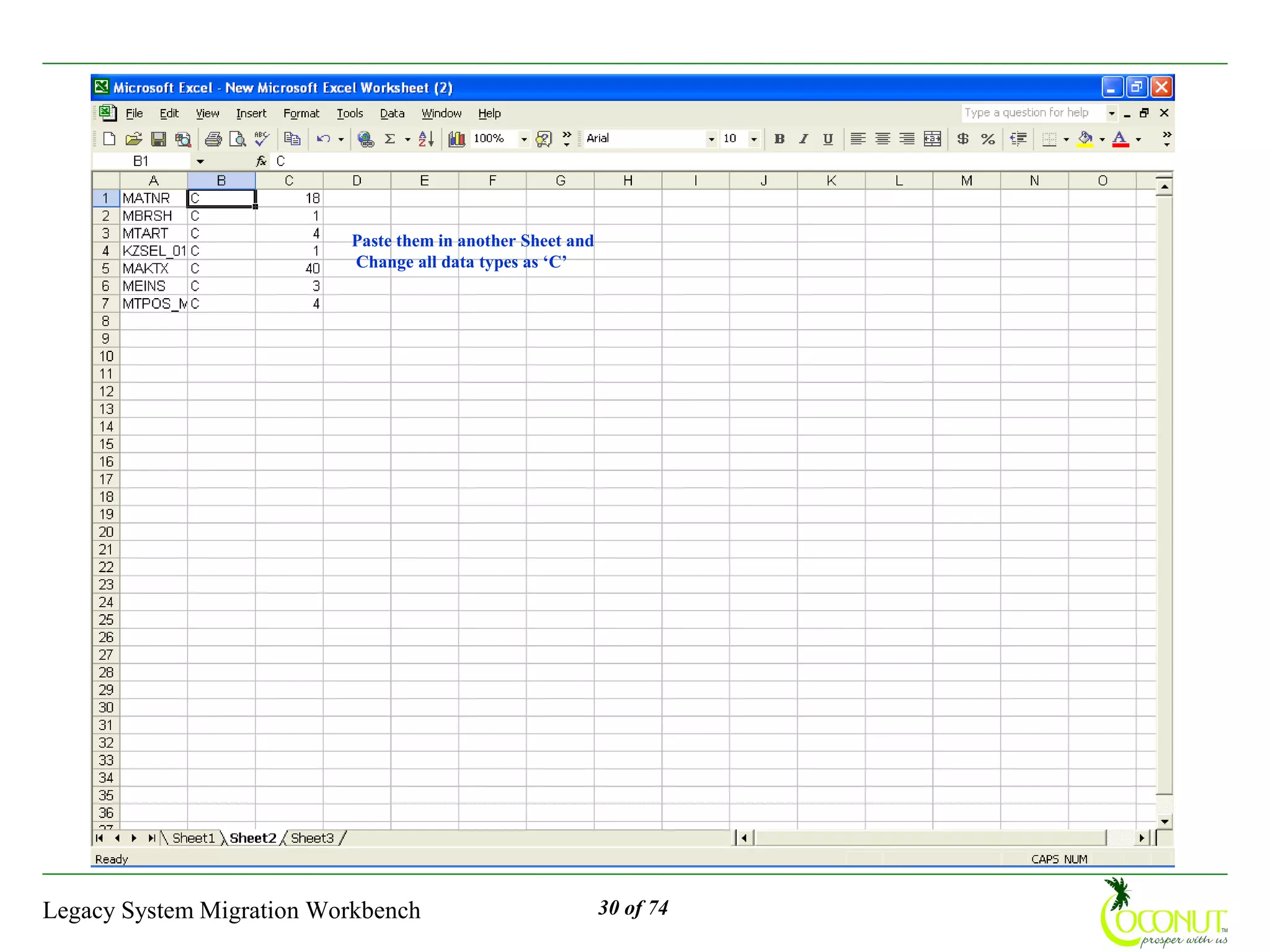Open the Insert menu
The image size is (1270, 952).
pos(251,113)
